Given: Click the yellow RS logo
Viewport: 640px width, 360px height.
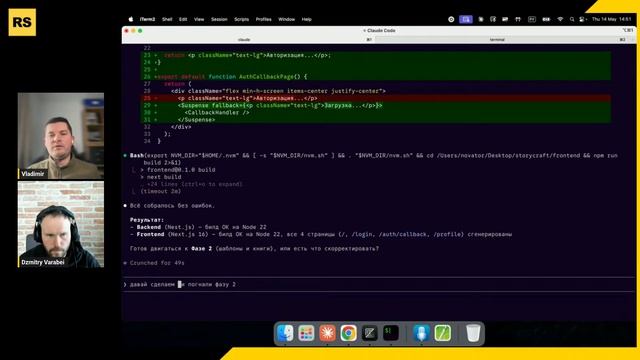Looking at the screenshot, I should click(22, 22).
